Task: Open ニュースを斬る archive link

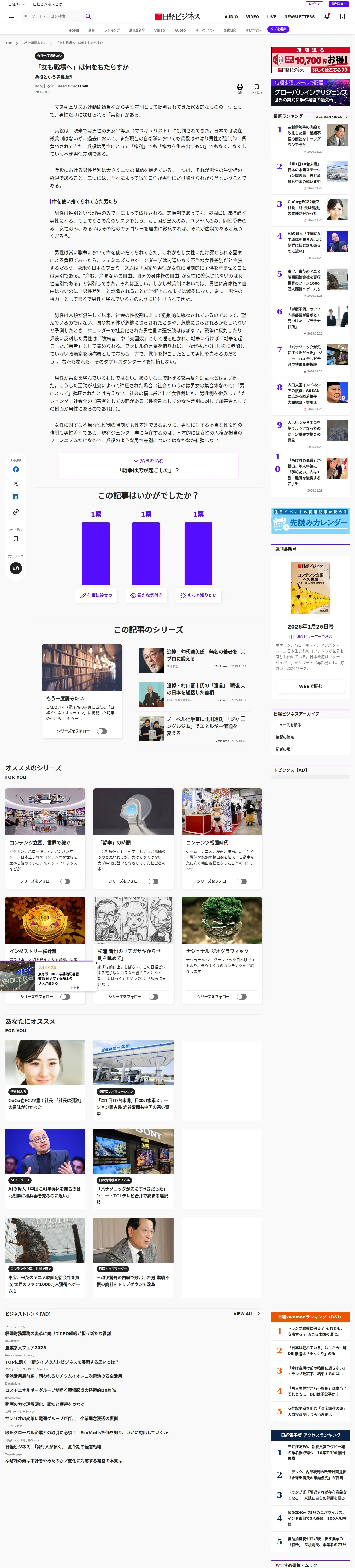Action: (x=288, y=725)
